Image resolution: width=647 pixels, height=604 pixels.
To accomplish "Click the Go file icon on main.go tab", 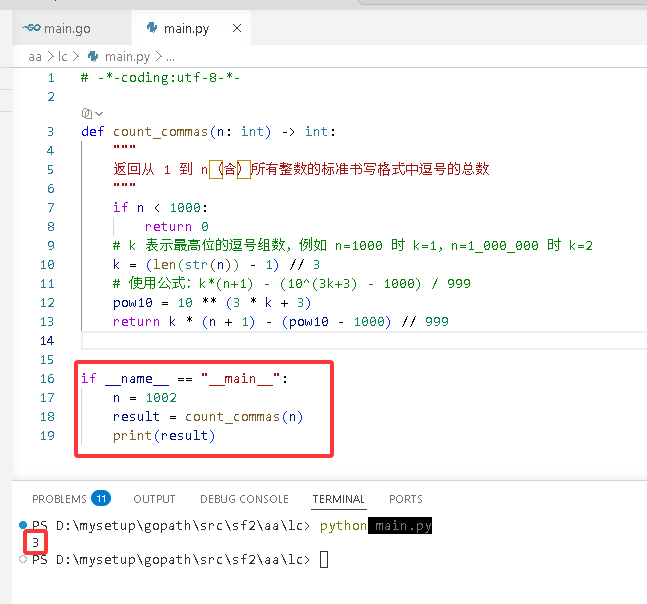I will tap(31, 28).
